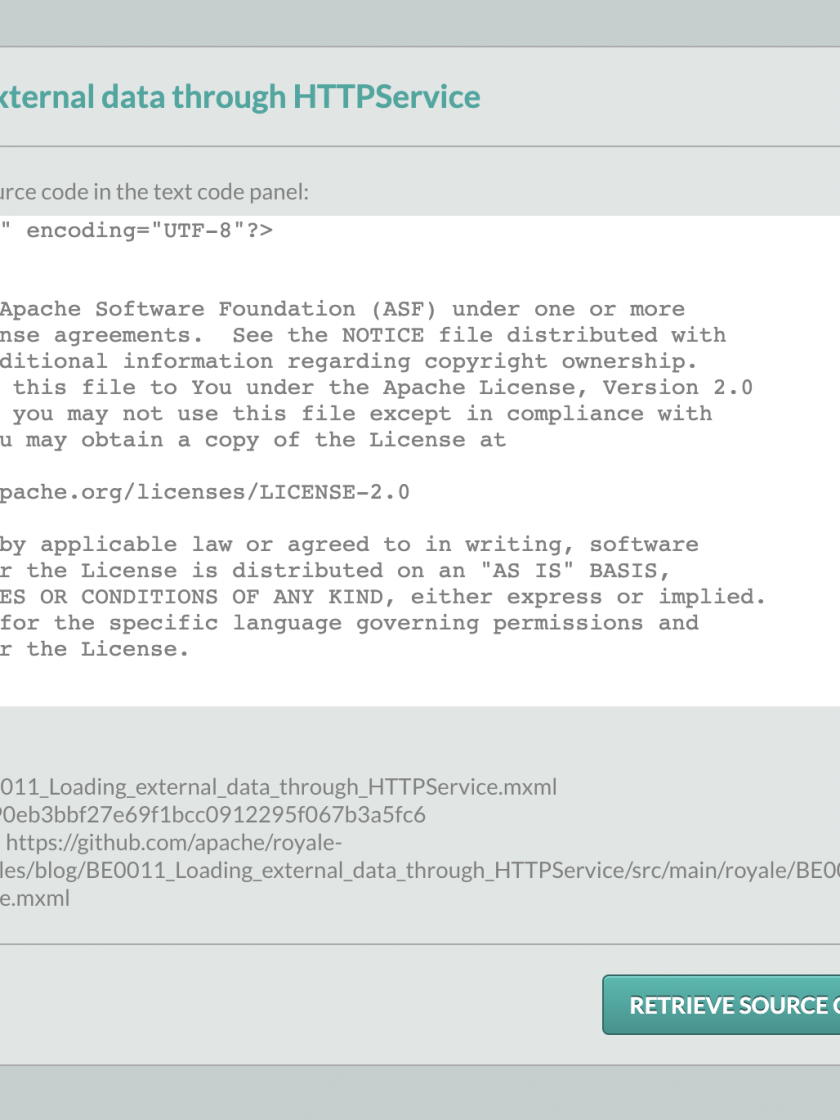
Task: Click the apache.org/licenses/LICENSE-2.0 text line
Action: (205, 492)
